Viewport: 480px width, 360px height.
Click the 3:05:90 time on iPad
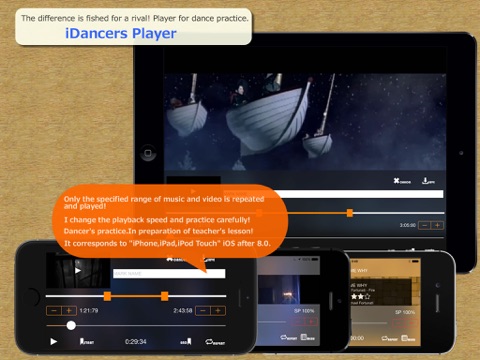coord(408,226)
